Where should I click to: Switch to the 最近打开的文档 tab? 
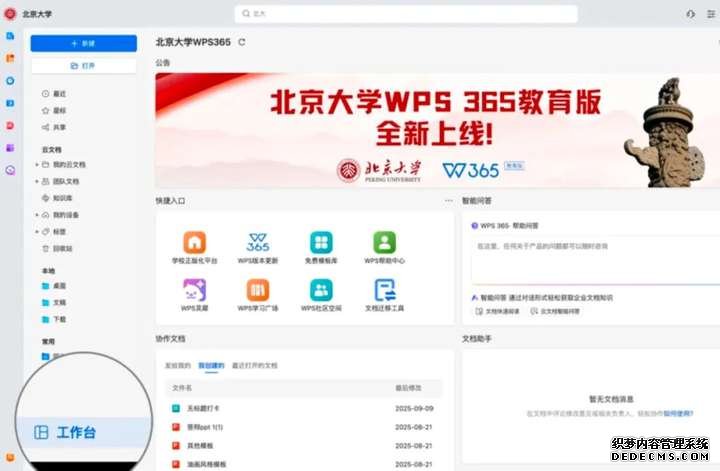255,365
